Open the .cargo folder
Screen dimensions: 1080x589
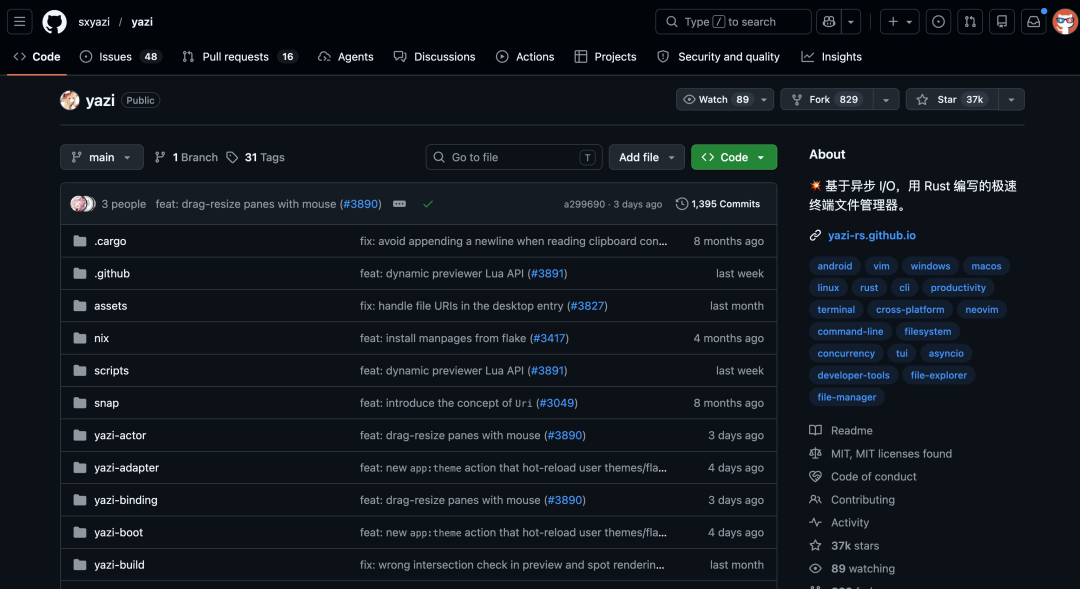point(110,241)
